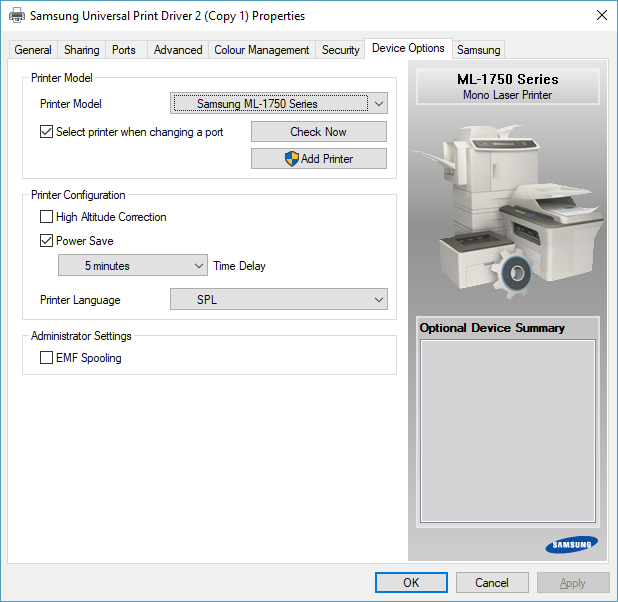Click the ML-1750 Series header text

pyautogui.click(x=508, y=79)
